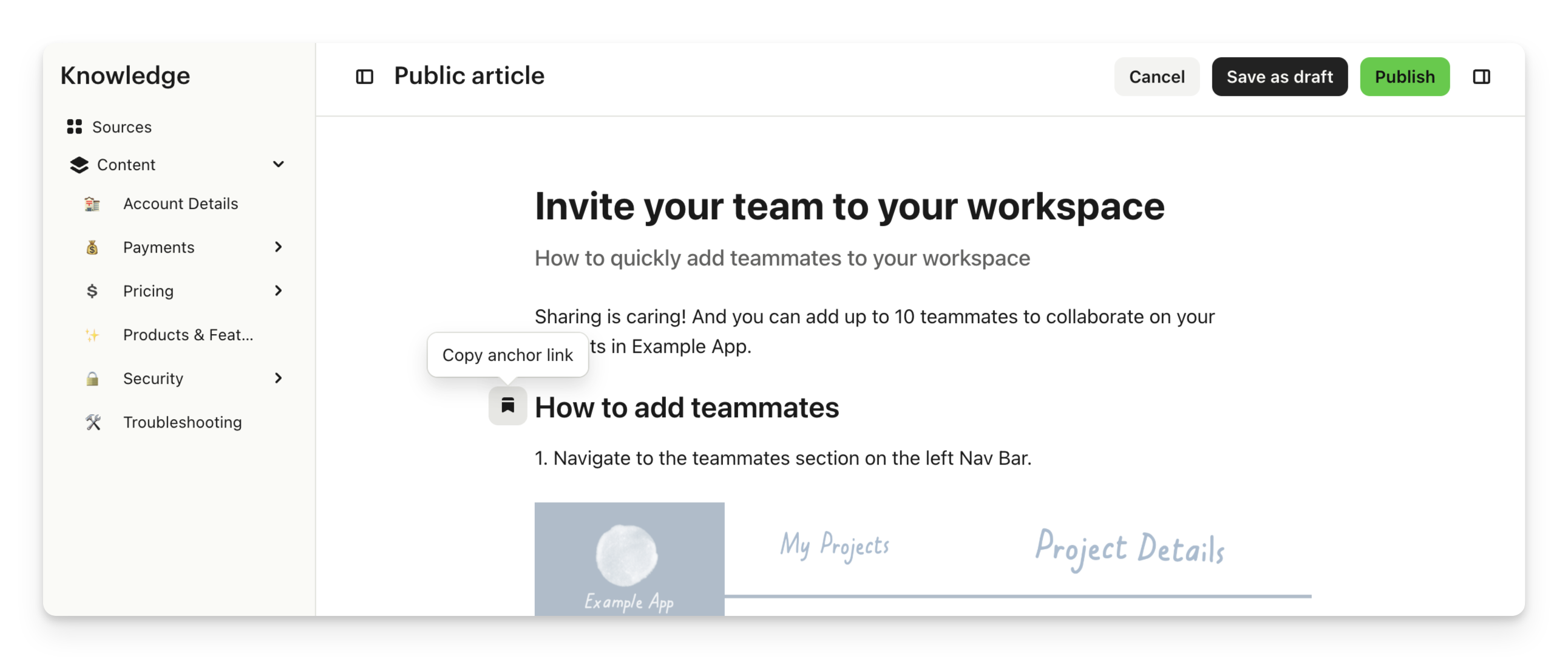Click the Account Details building icon

[92, 204]
